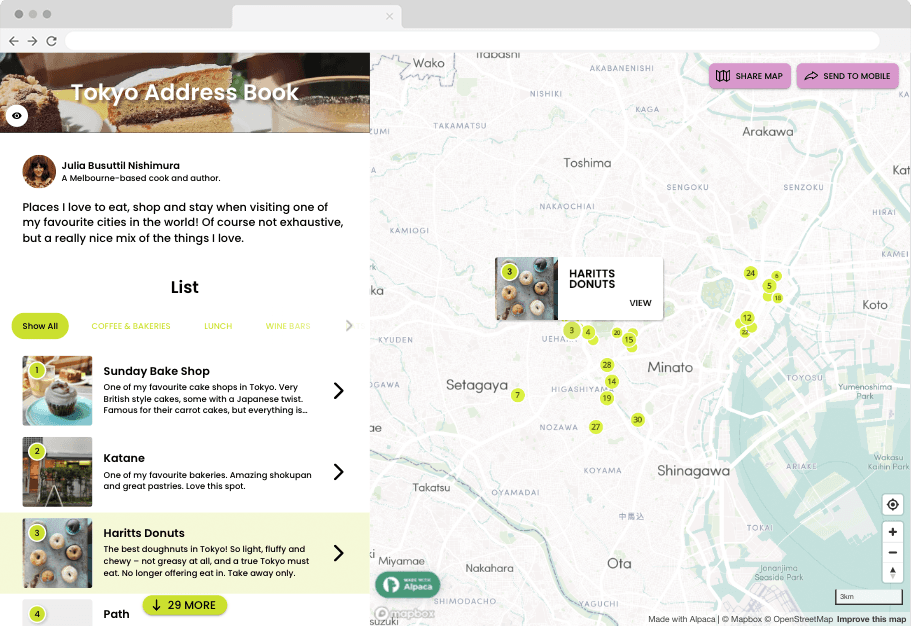The image size is (911, 626).
Task: Select the COFFEE & BAKERIES filter
Action: (x=131, y=326)
